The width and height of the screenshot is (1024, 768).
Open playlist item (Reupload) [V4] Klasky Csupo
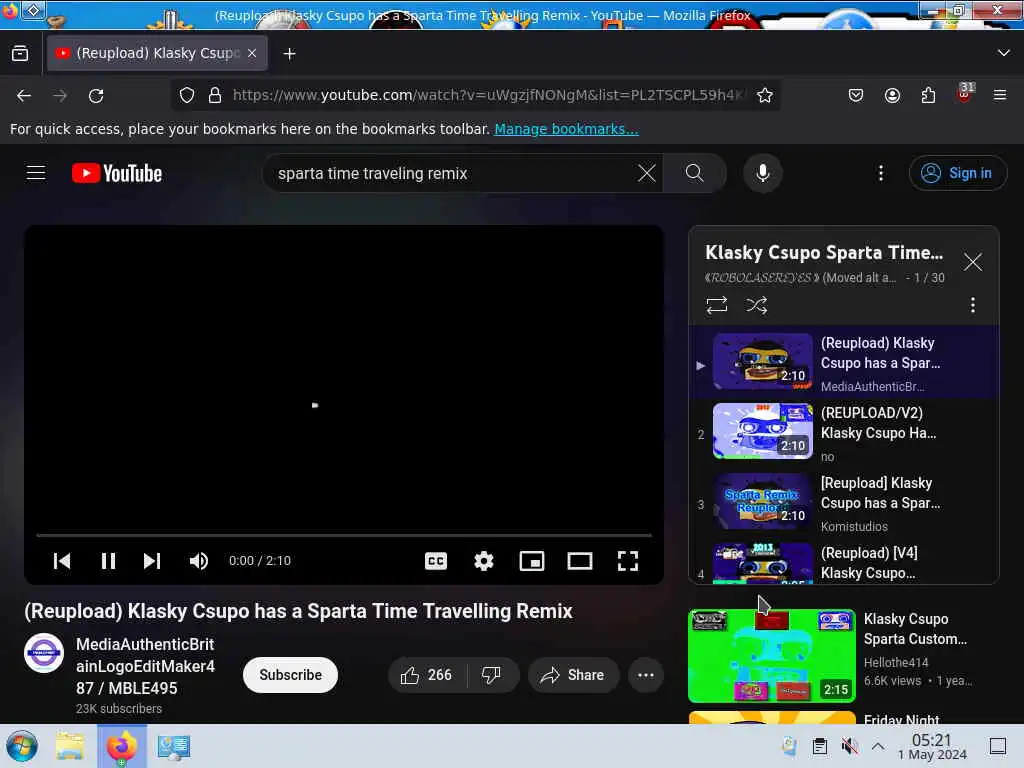(844, 562)
